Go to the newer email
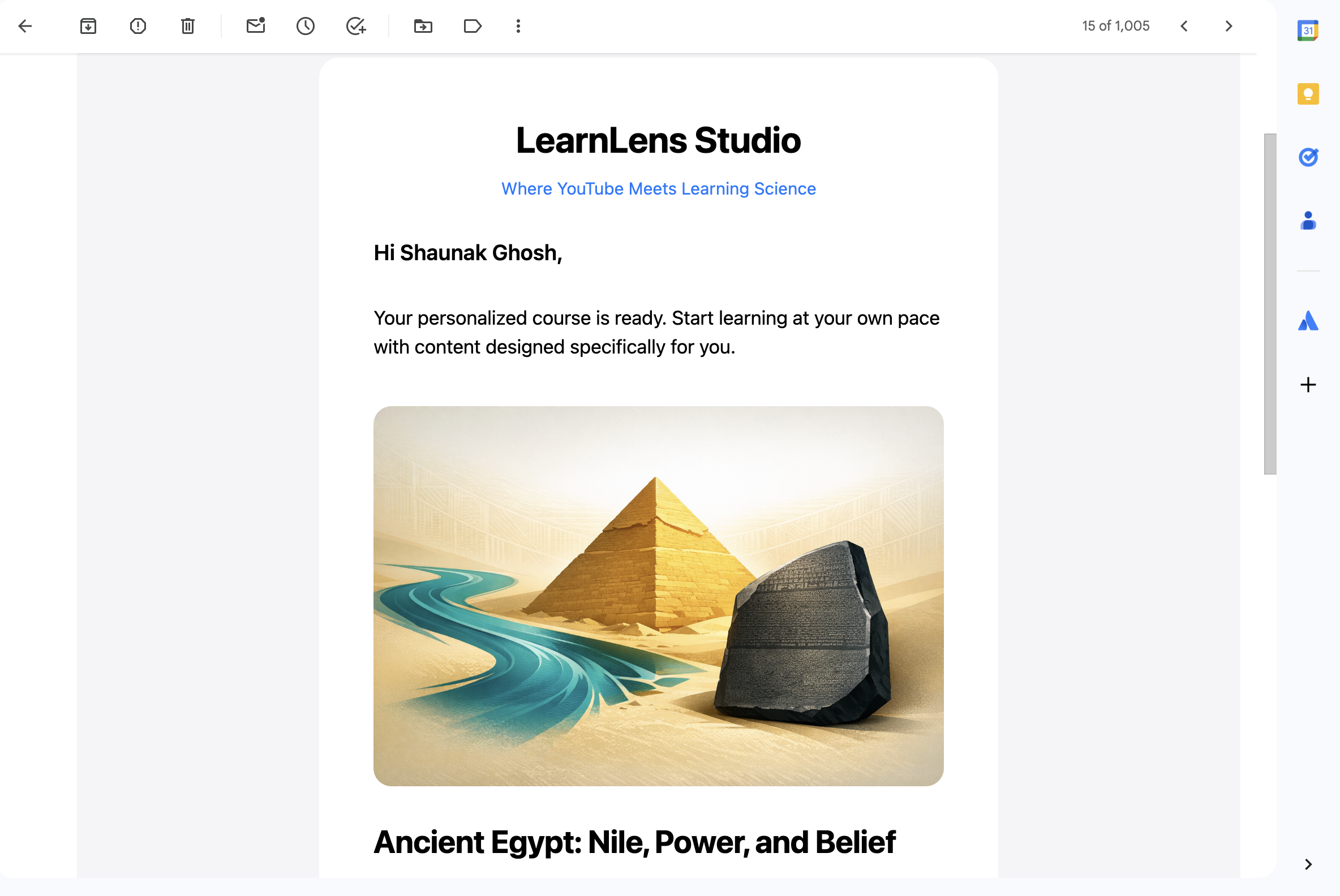The image size is (1340, 896). (x=1184, y=25)
